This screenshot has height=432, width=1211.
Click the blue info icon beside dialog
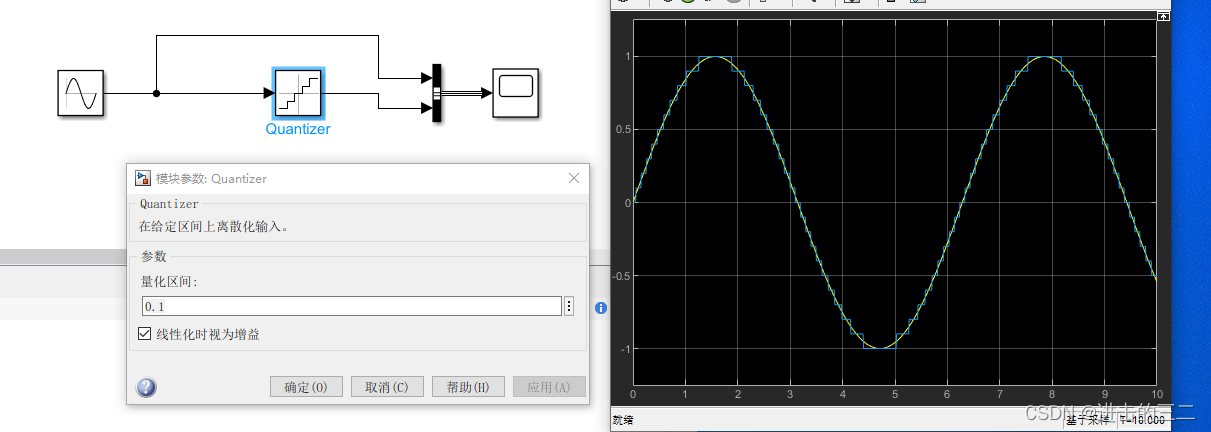point(601,308)
